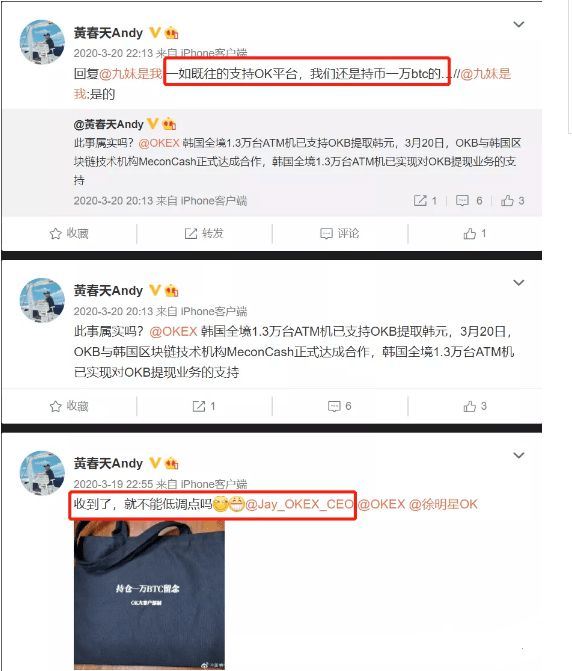Click @OKEX mention in the second post
Image resolution: width=572 pixels, height=671 pixels.
click(x=173, y=331)
